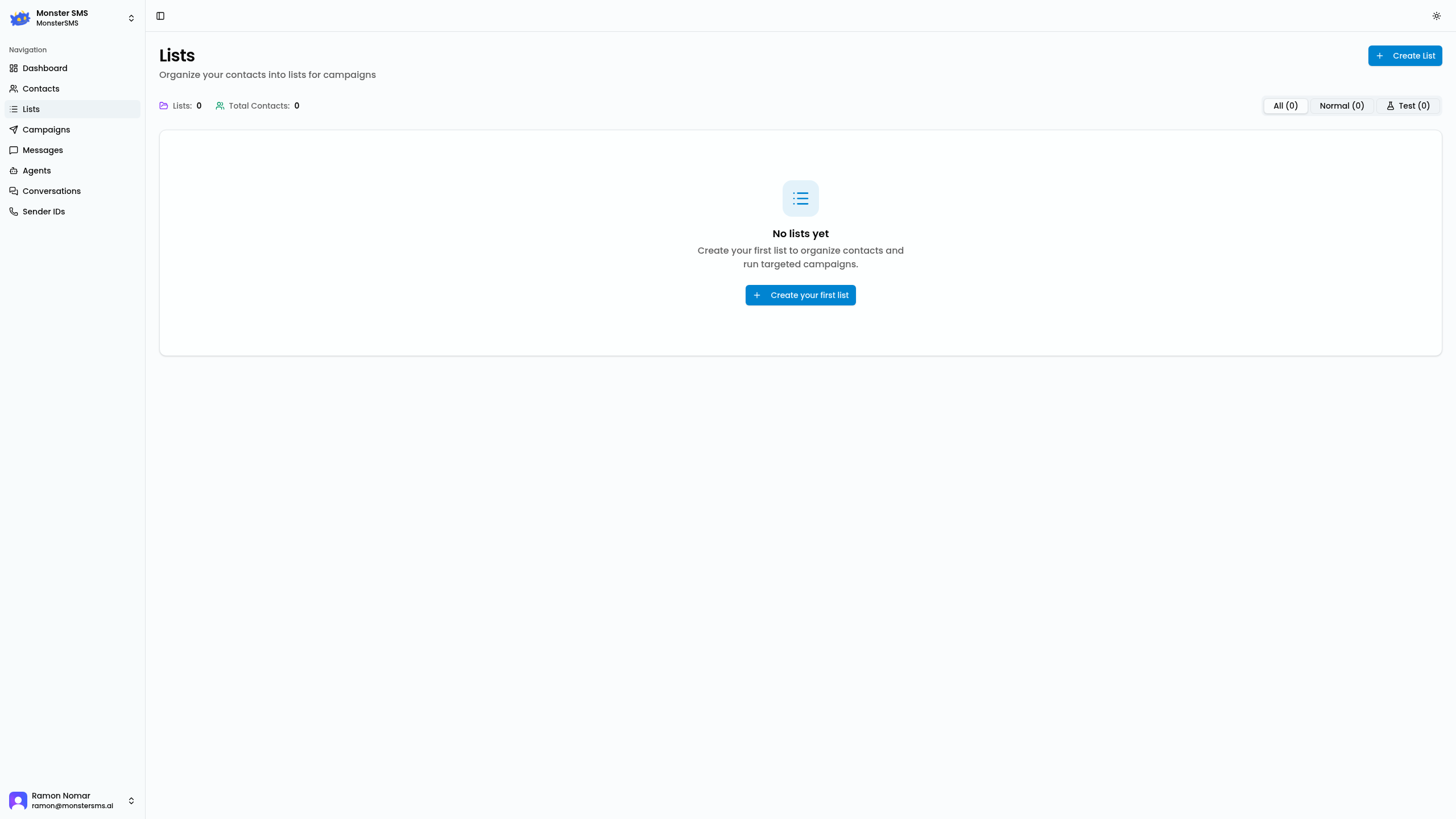Click Create your first list button
Image resolution: width=1456 pixels, height=819 pixels.
coord(800,295)
